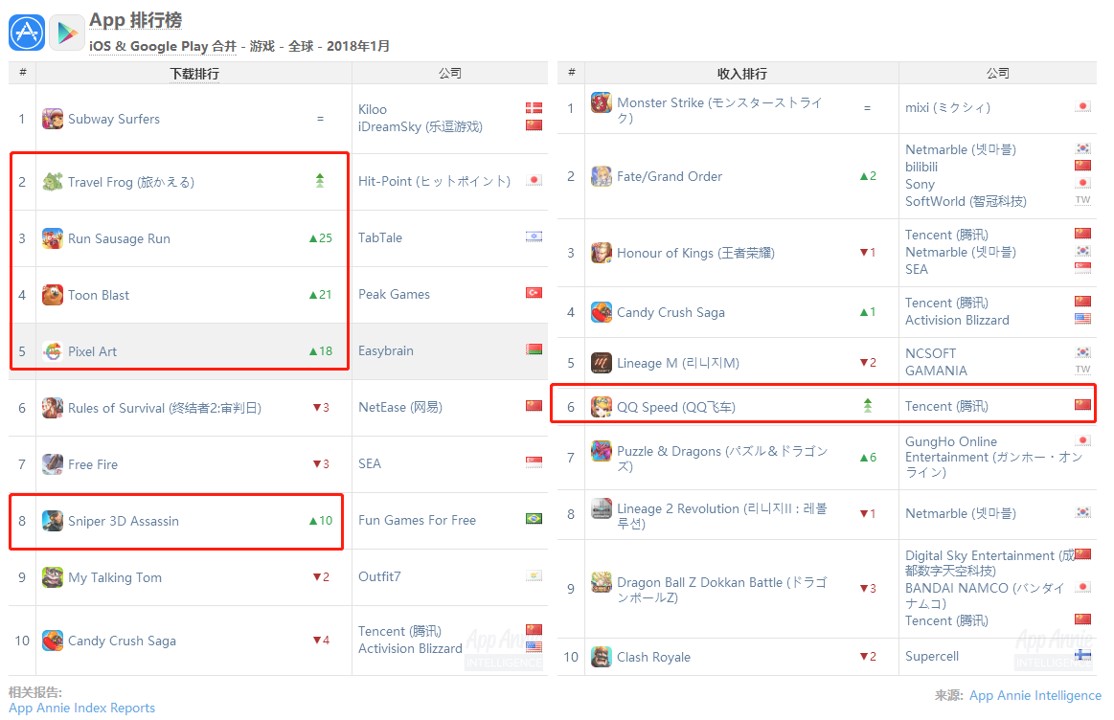The height and width of the screenshot is (720, 1114).
Task: Click the Free Fire game icon
Action: (53, 464)
